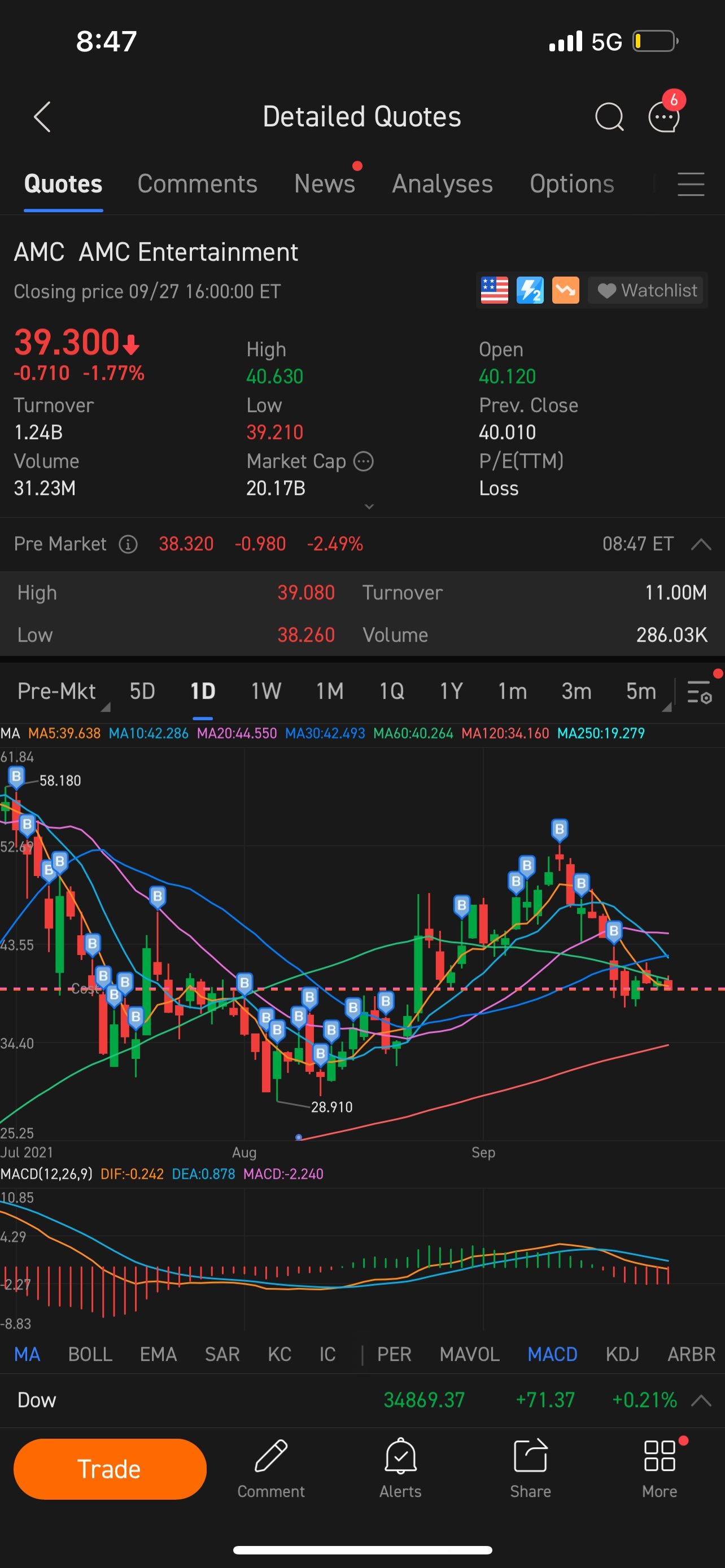Select the 3m minute interval
Screen dimensions: 725x1568
[576, 691]
